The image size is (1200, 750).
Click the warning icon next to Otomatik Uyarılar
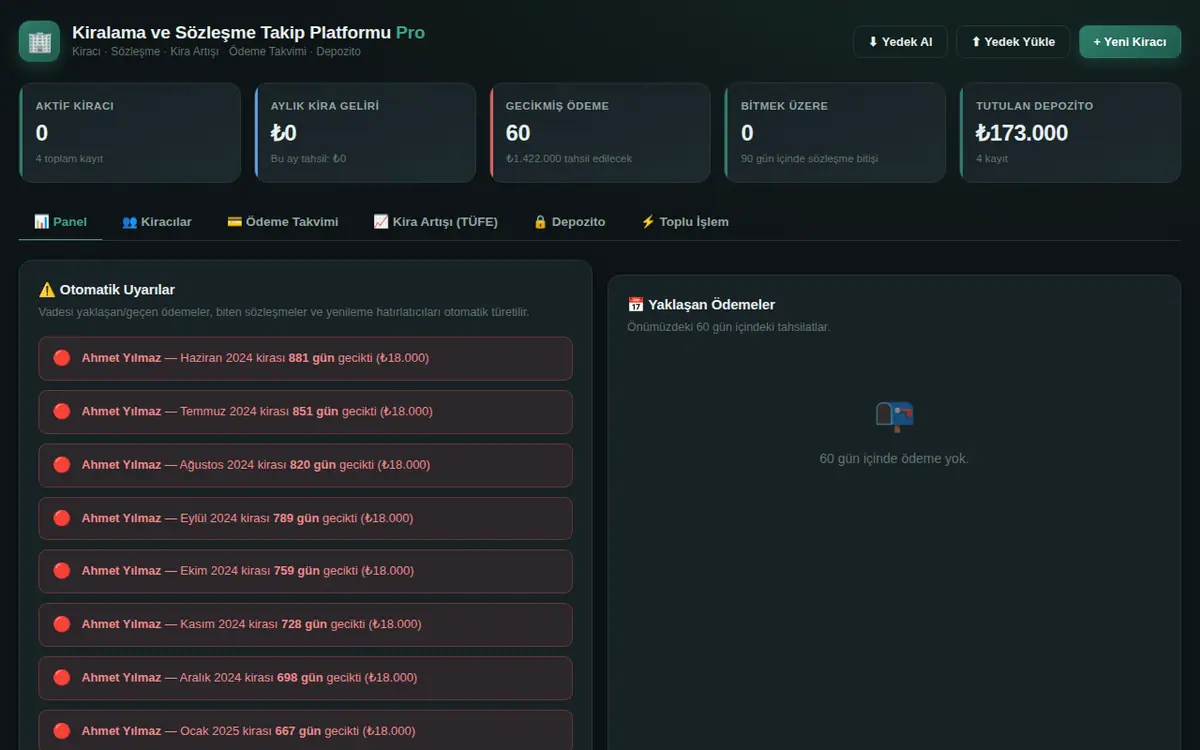tap(47, 290)
